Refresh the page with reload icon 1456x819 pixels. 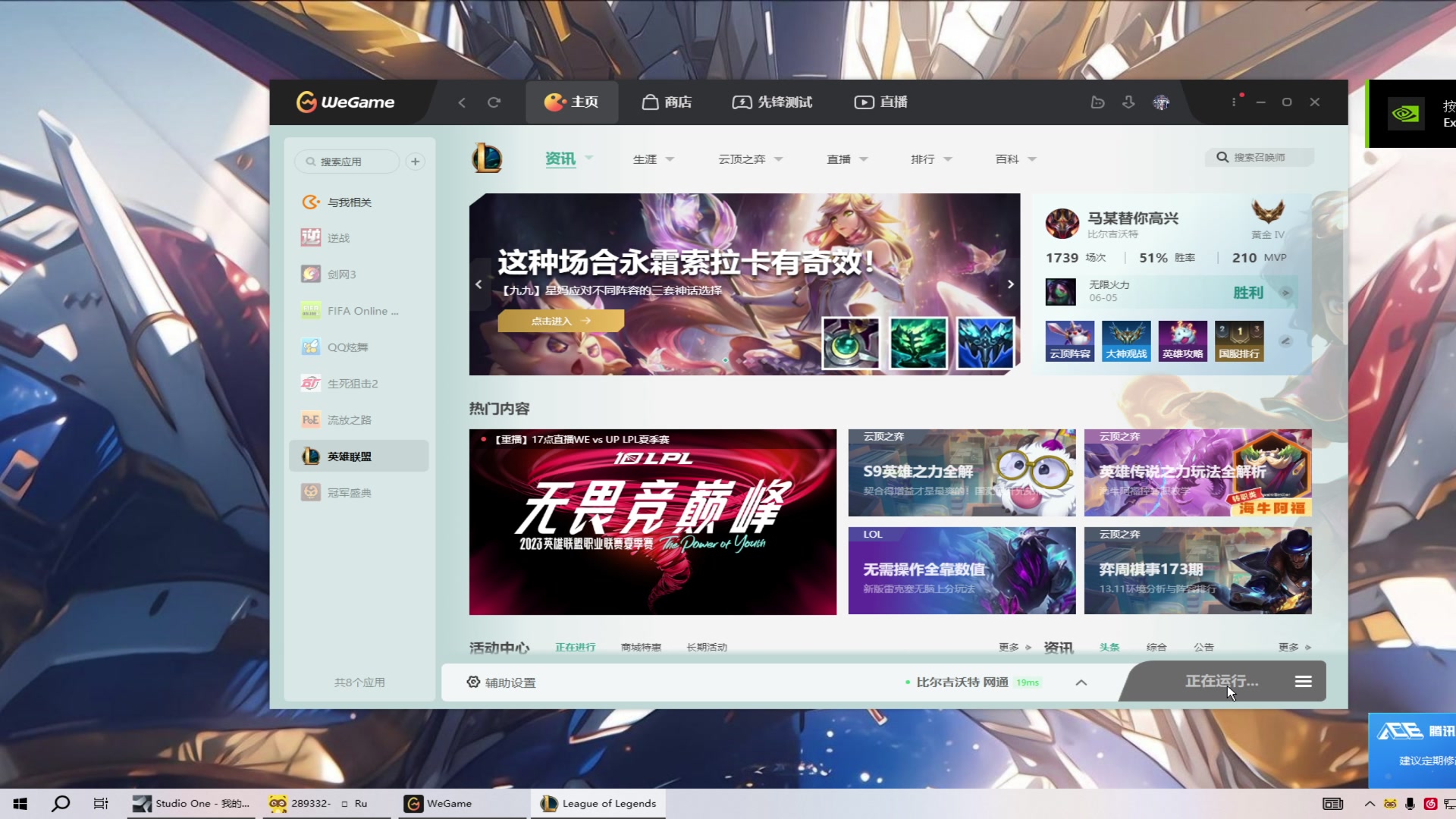pyautogui.click(x=494, y=102)
